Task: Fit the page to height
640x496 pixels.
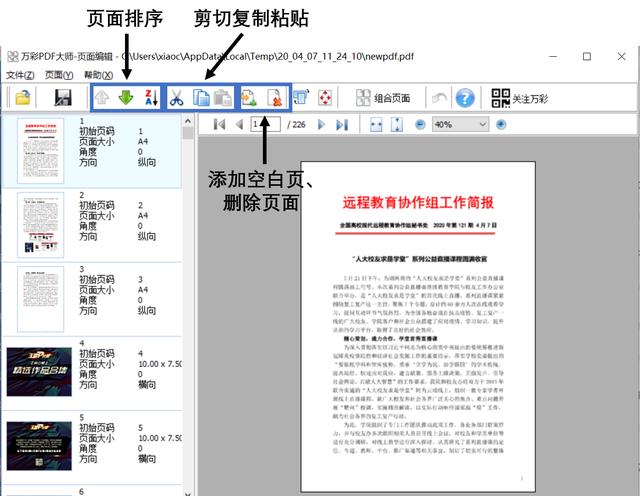Action: pyautogui.click(x=397, y=125)
